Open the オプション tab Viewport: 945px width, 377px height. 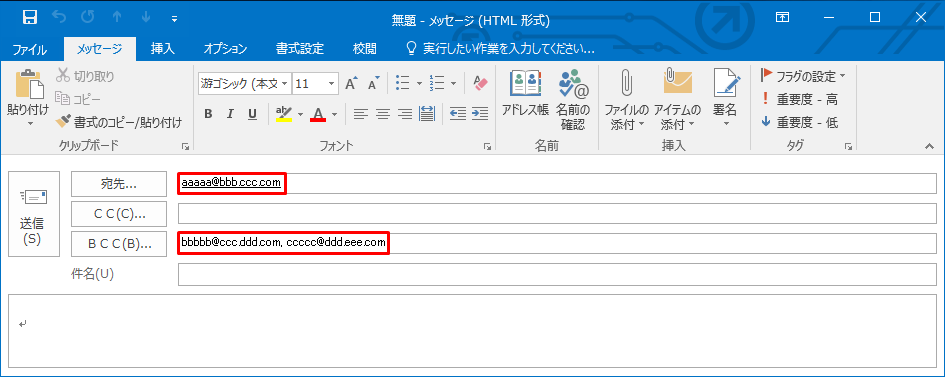pyautogui.click(x=225, y=49)
